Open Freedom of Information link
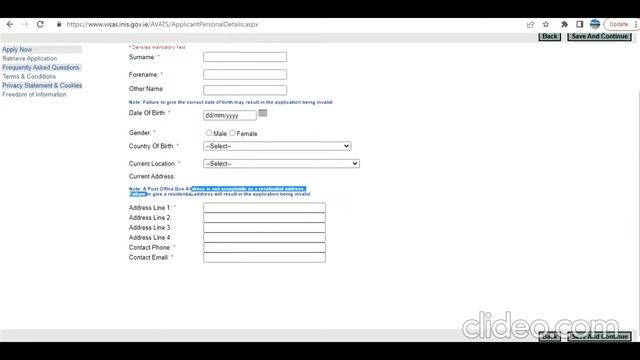640x360 pixels. [34, 94]
